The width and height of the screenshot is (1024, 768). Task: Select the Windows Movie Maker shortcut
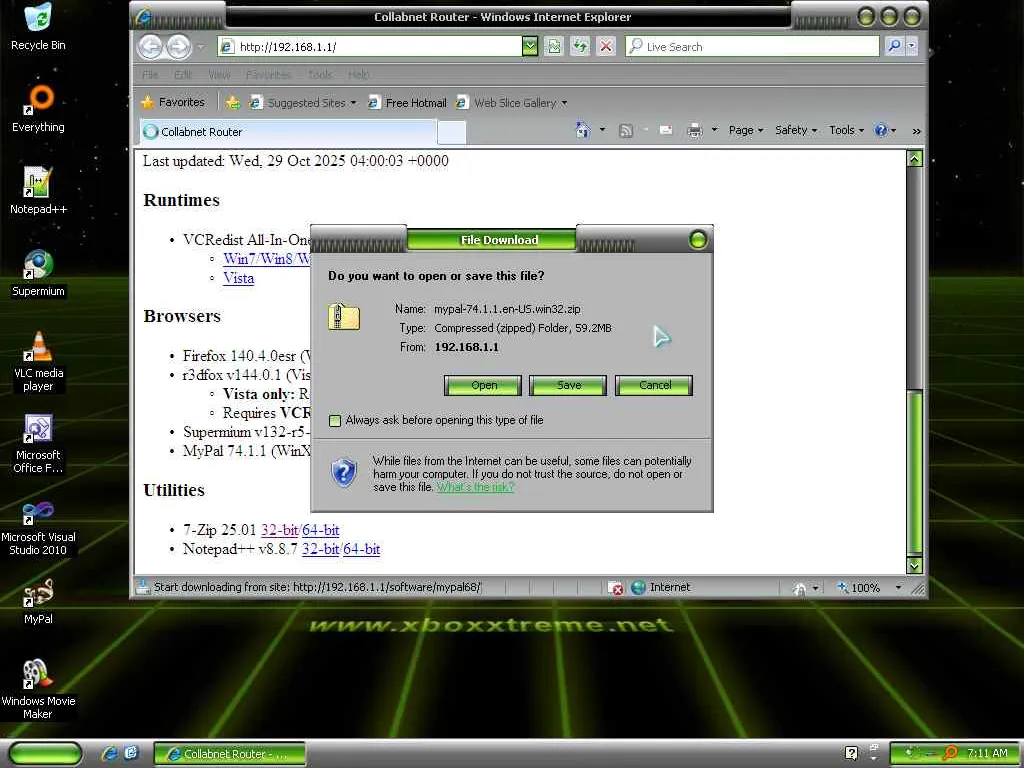[x=38, y=690]
